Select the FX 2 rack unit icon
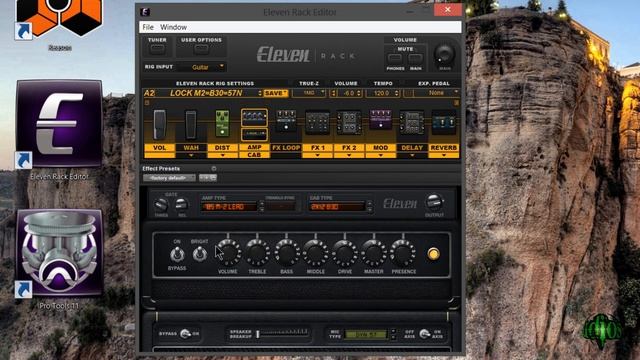The width and height of the screenshot is (640, 360). (349, 122)
